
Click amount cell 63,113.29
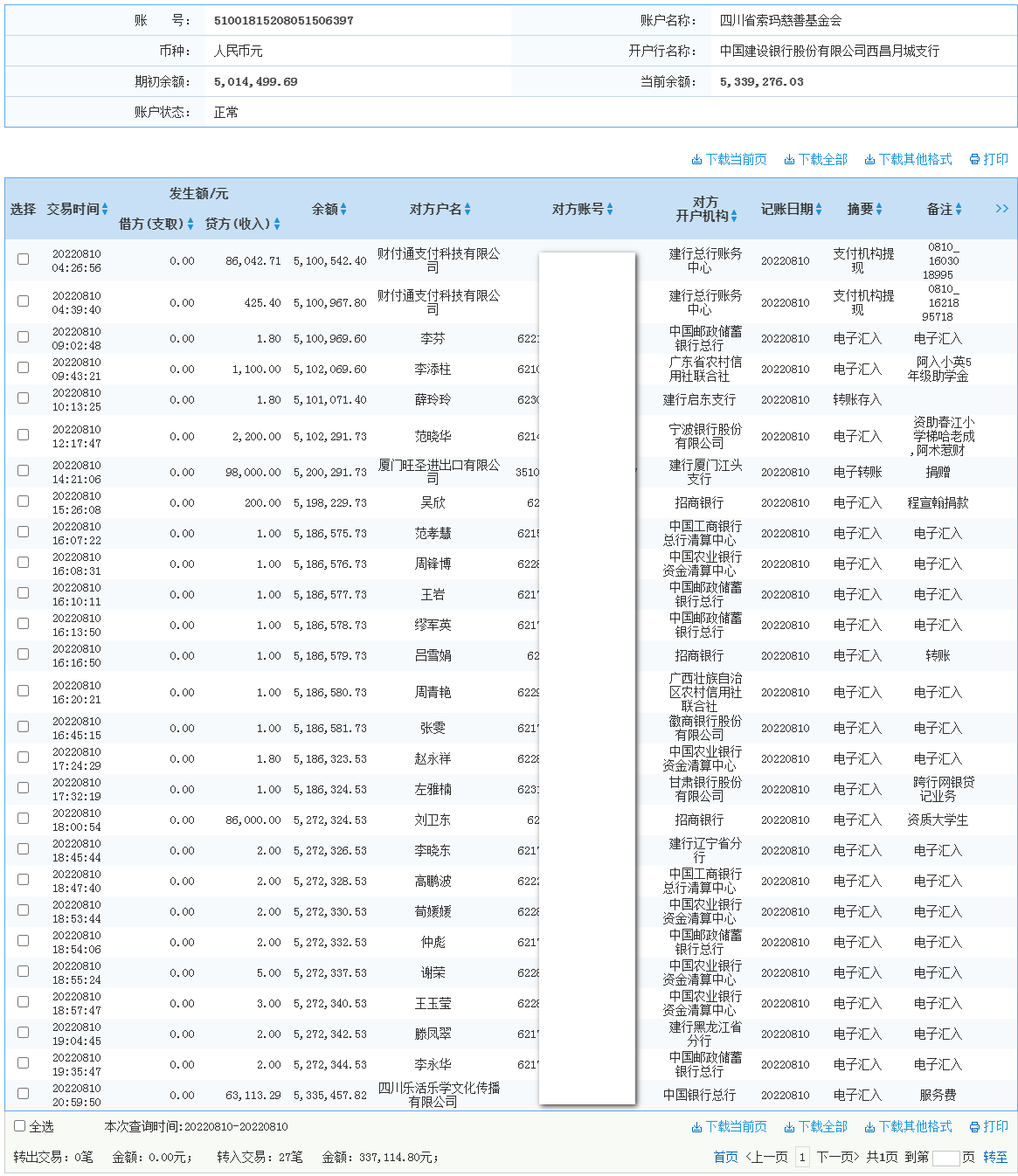click(x=253, y=1095)
